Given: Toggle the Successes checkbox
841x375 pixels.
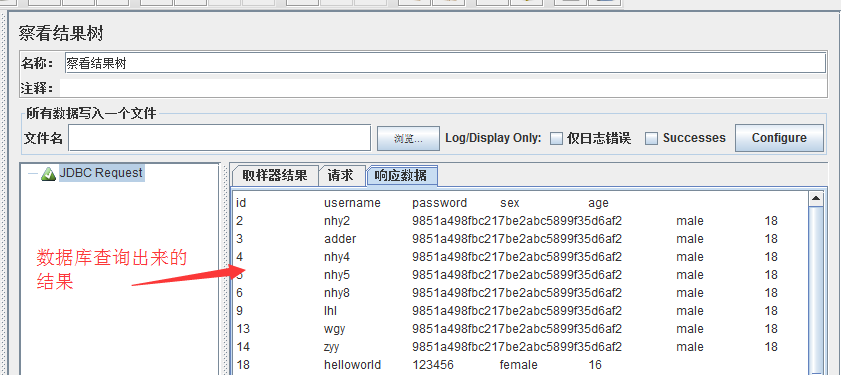Looking at the screenshot, I should coord(651,138).
